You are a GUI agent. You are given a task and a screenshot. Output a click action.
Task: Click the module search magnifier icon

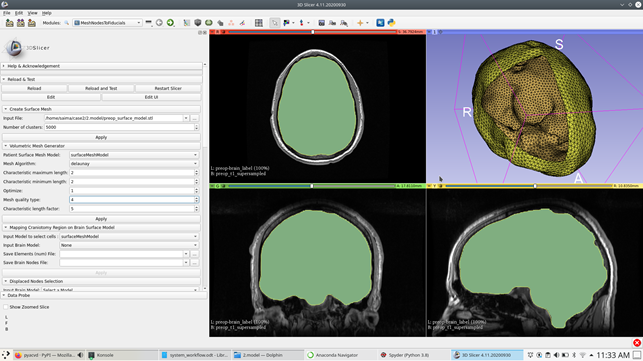(x=66, y=23)
